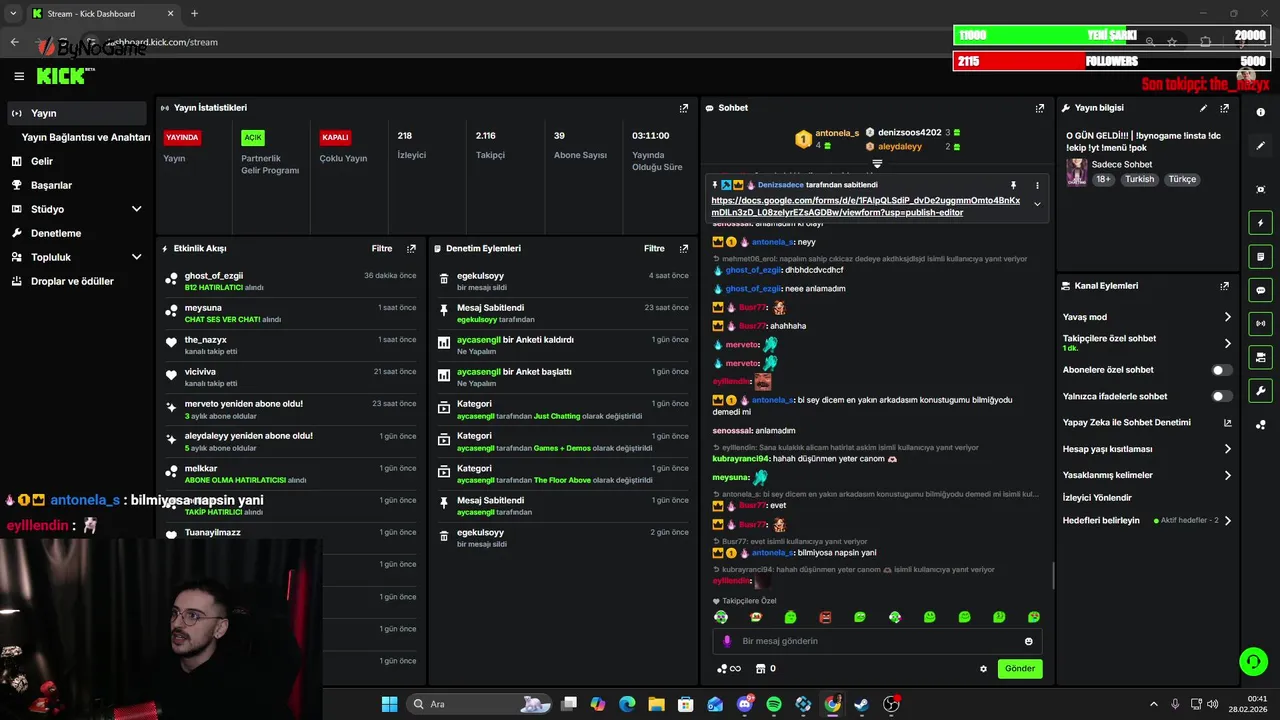Open Yapay Zeka ile Sohbet Denetimi
This screenshot has height=720, width=1280.
coord(1147,423)
